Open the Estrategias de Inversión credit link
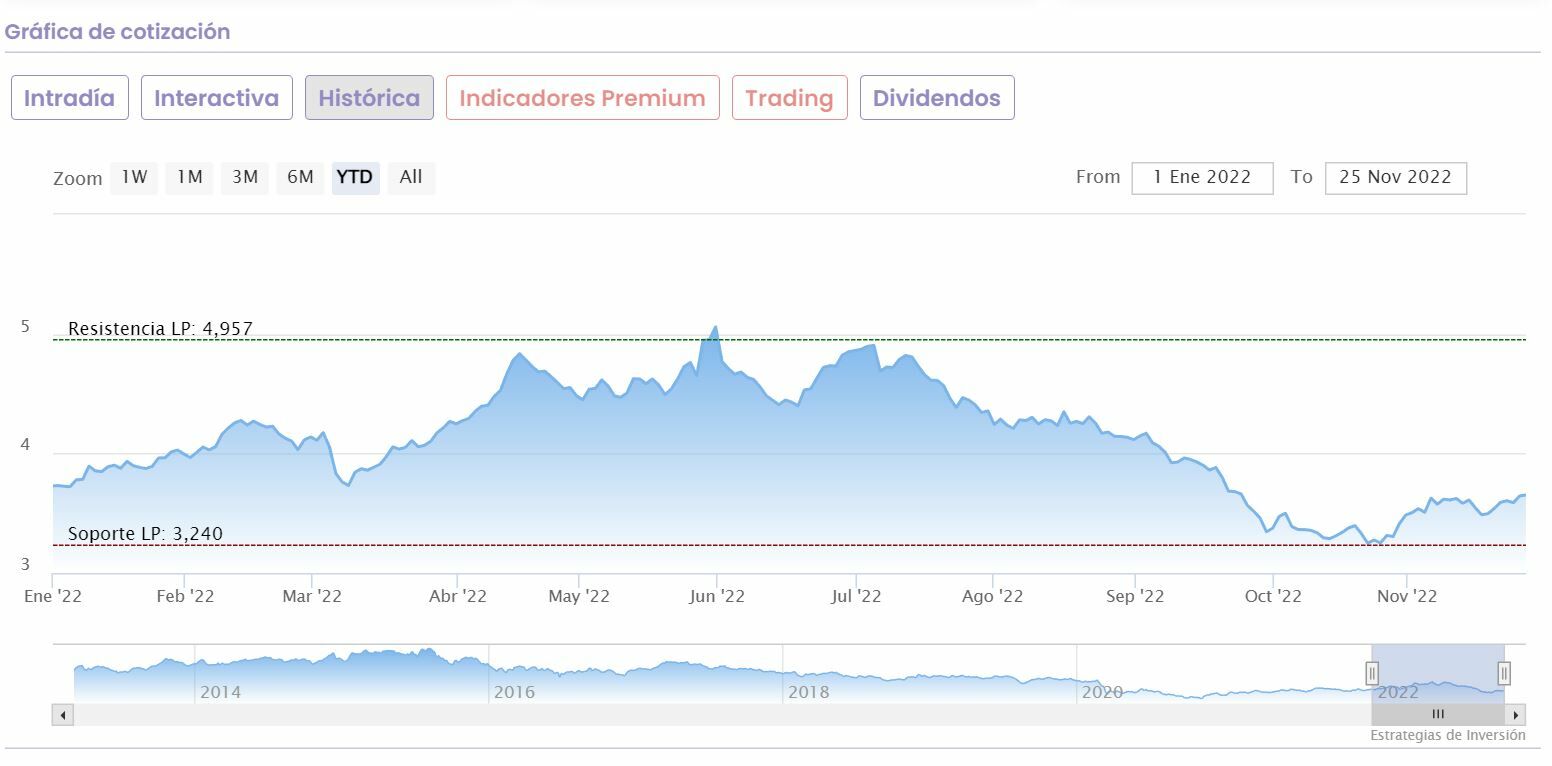Viewport: 1552px width, 766px height. tap(1447, 736)
